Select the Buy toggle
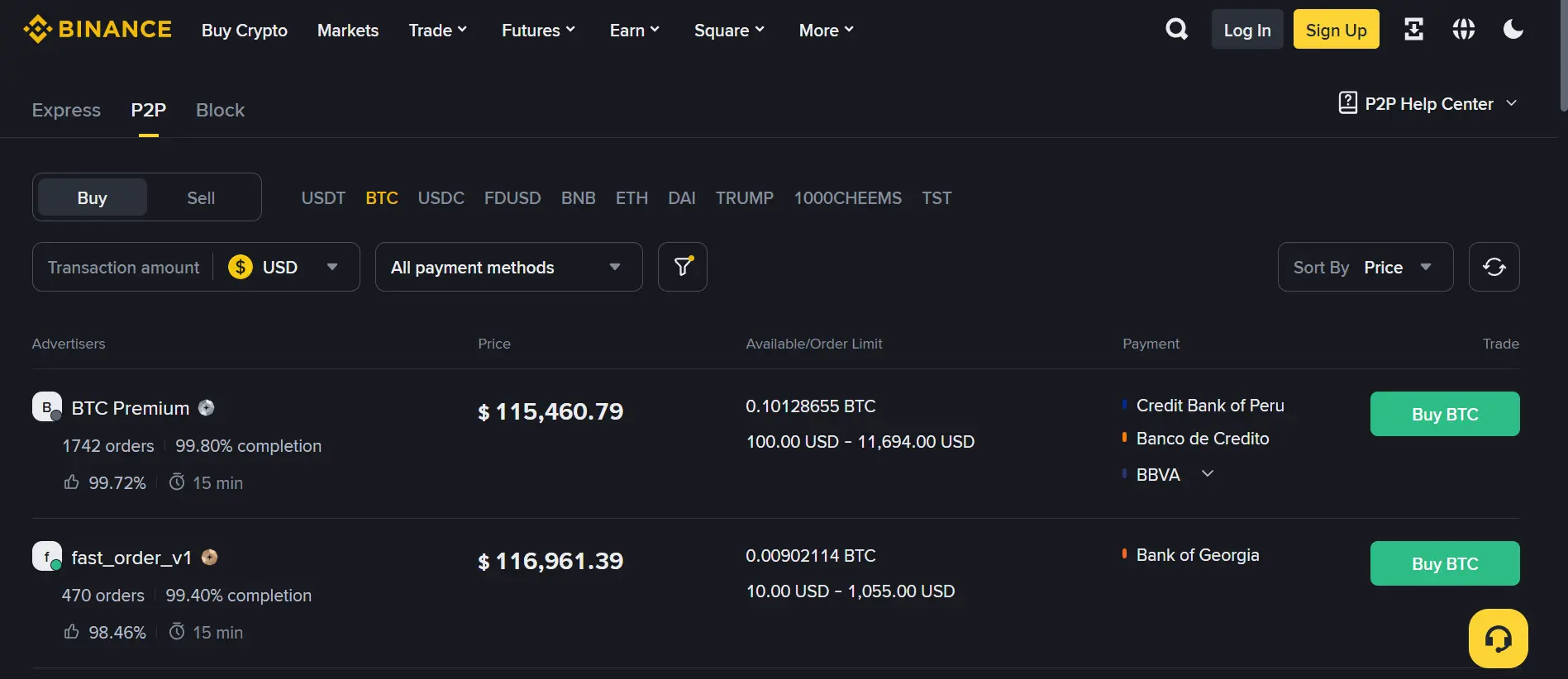This screenshot has height=679, width=1568. click(93, 197)
